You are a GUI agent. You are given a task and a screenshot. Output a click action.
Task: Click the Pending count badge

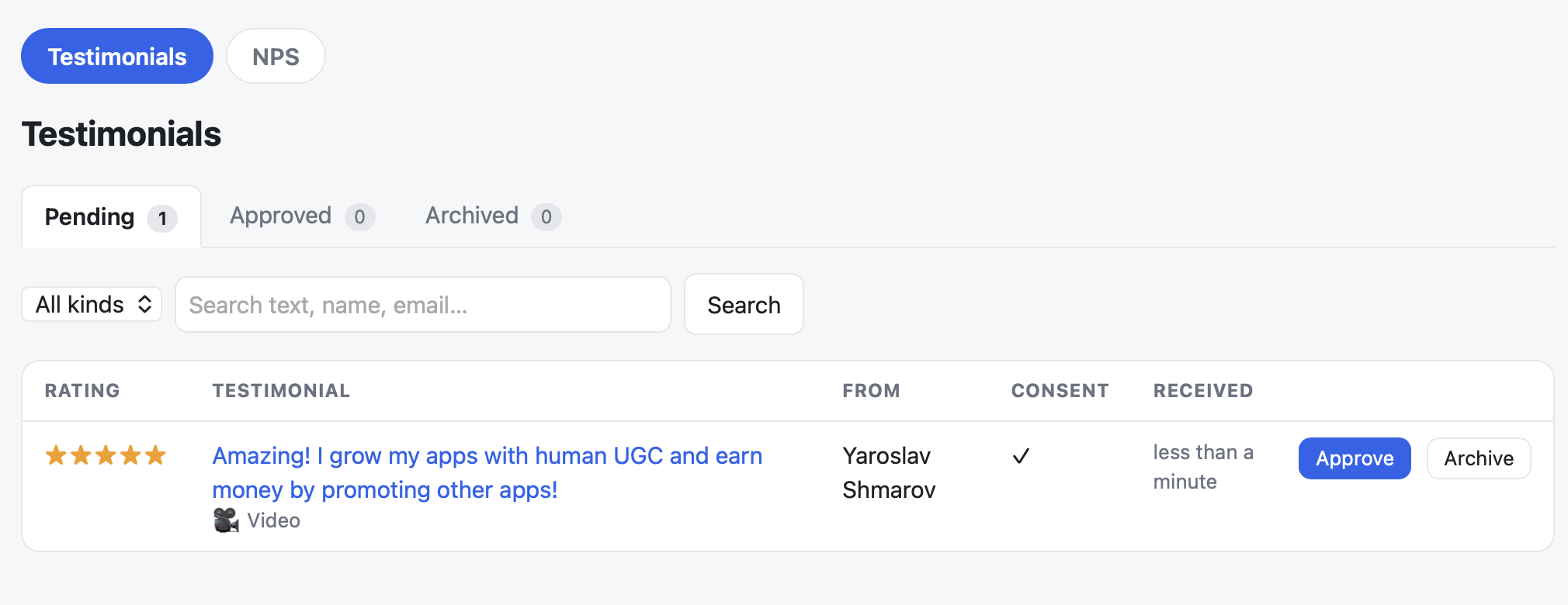tap(162, 218)
